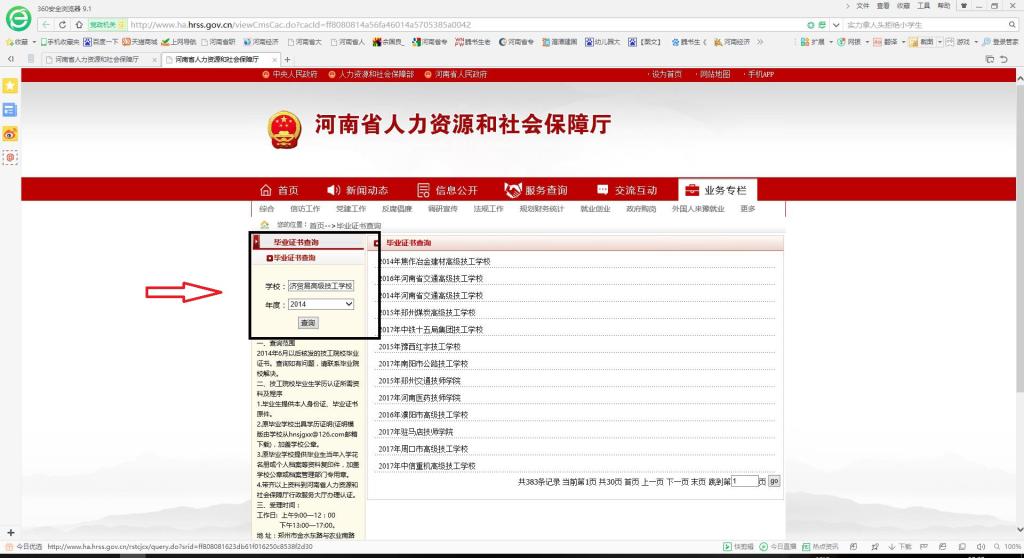Open the 帮助 menu
The height and width of the screenshot is (558, 1024).
pos(944,6)
